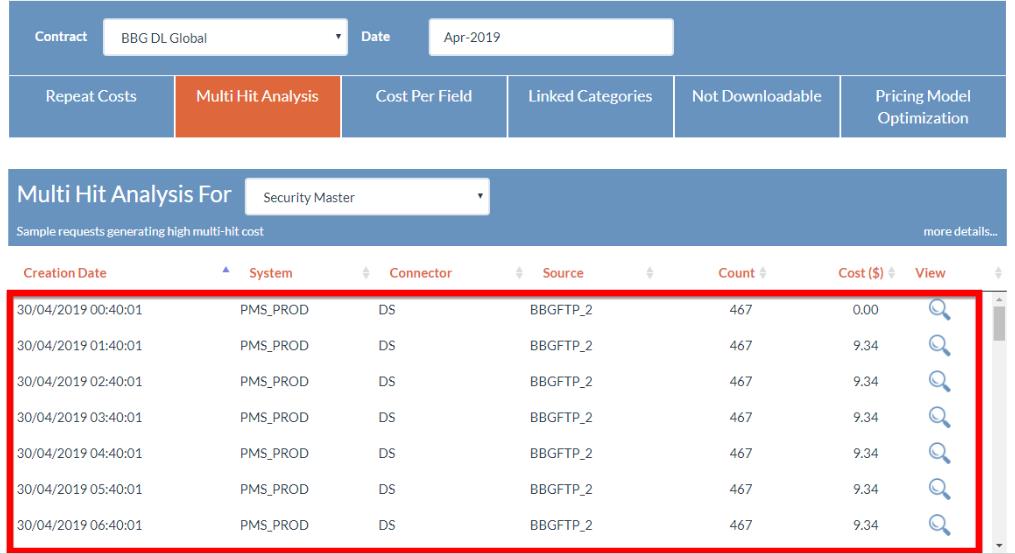Sort by the System column header

[271, 273]
